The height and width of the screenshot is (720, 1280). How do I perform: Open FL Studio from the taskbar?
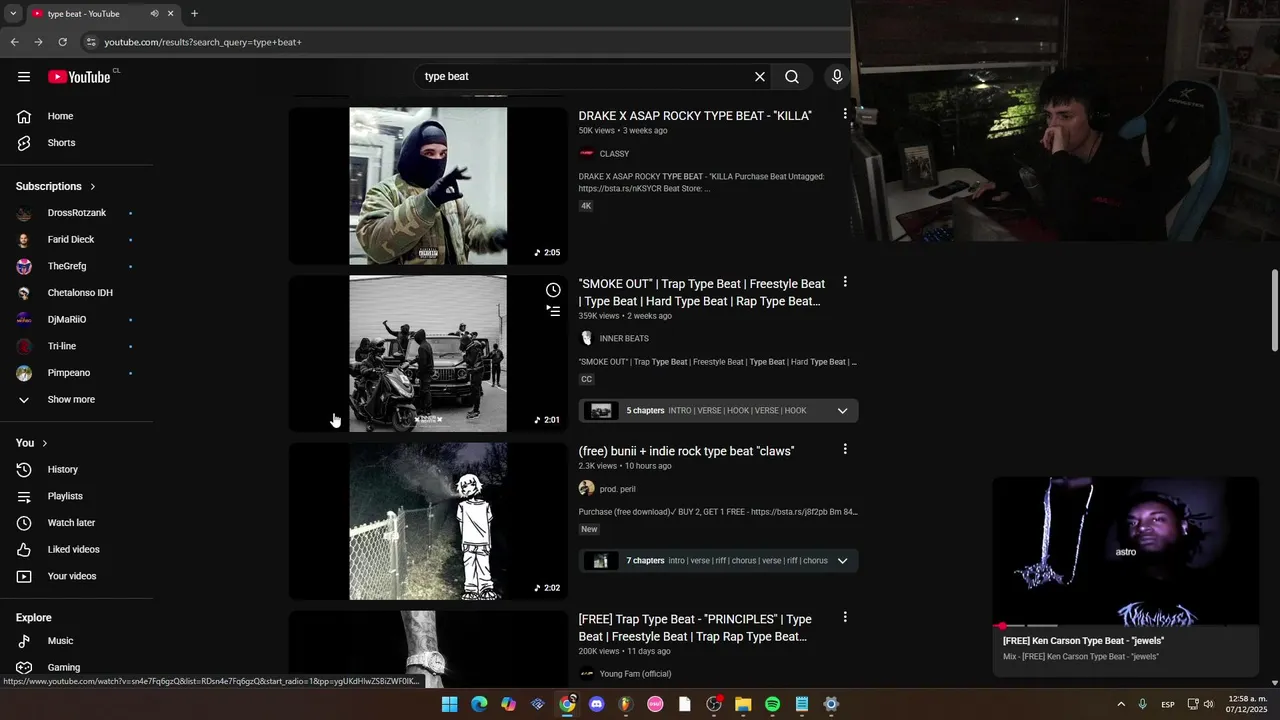tap(626, 704)
